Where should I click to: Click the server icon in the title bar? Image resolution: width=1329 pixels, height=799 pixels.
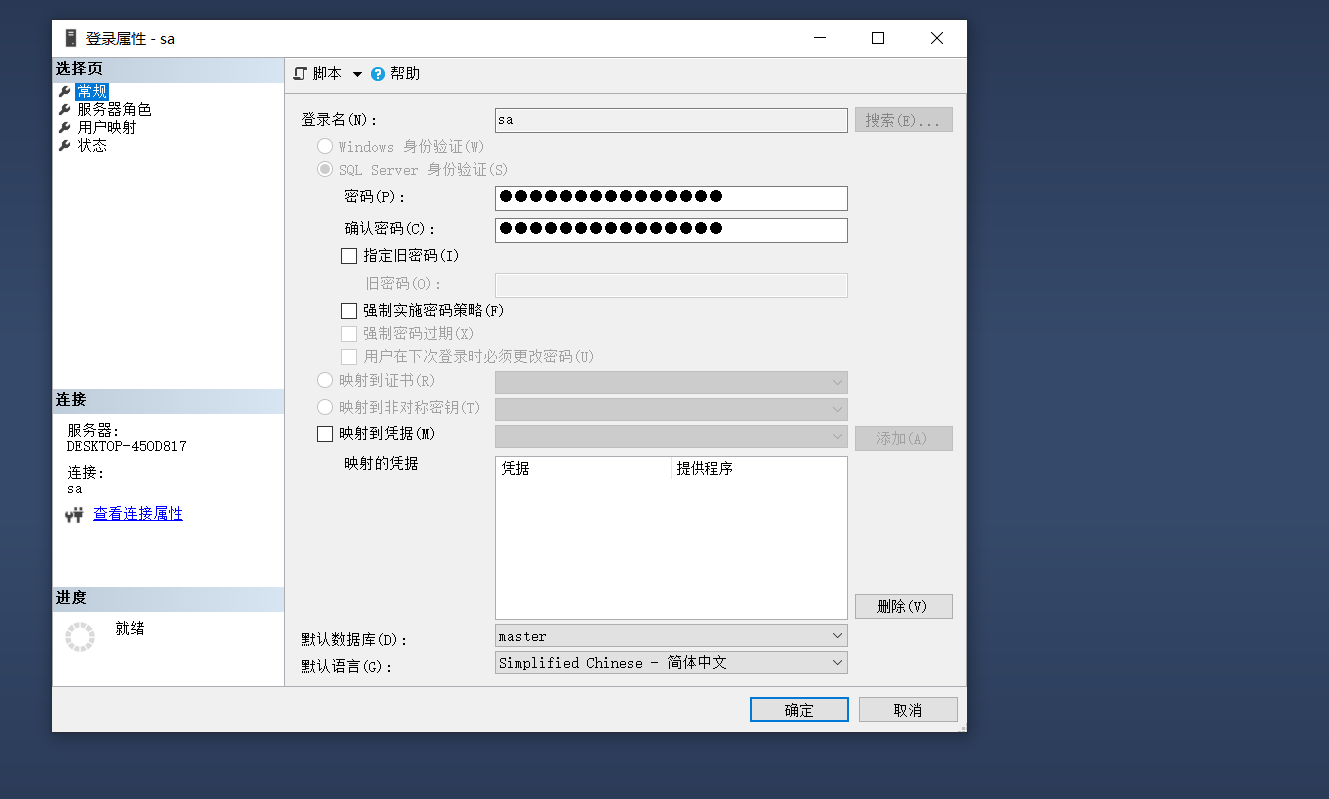point(69,38)
